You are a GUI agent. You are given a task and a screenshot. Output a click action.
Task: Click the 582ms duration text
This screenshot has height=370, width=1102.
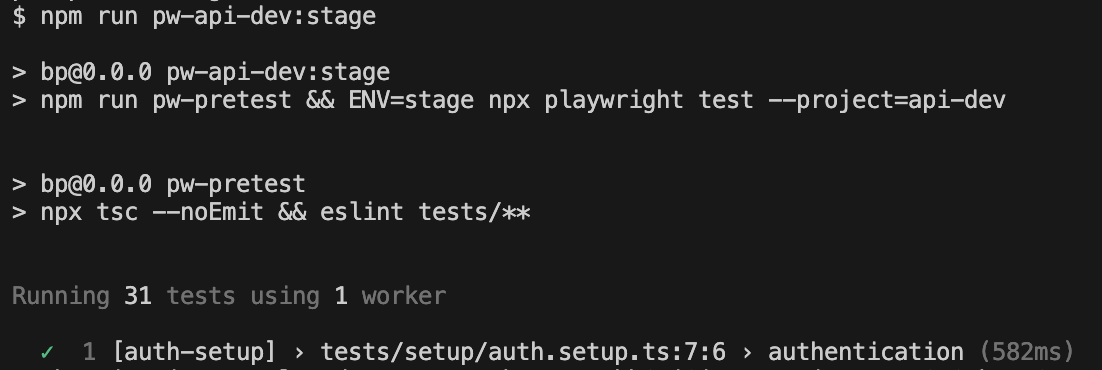1026,352
